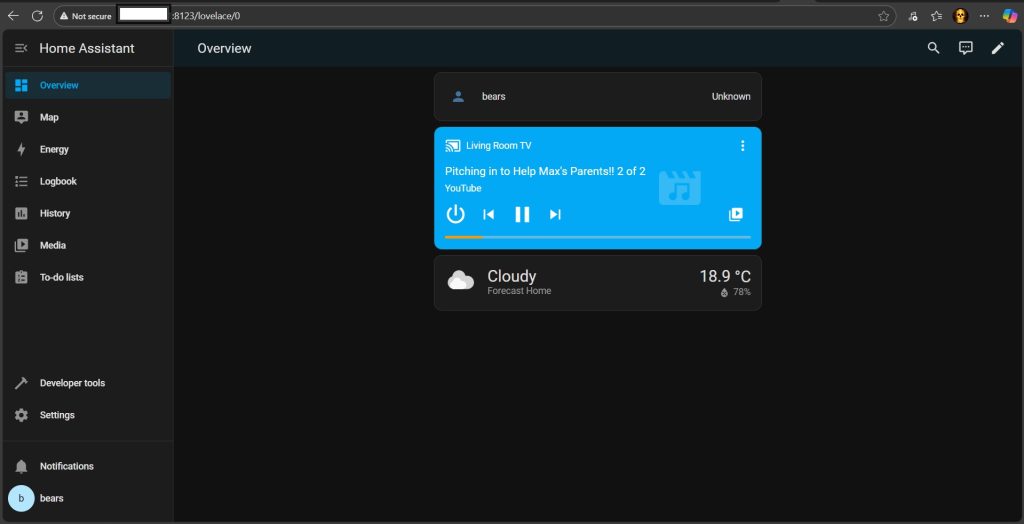This screenshot has width=1024, height=524.
Task: Open the browser profile avatar
Action: (960, 16)
